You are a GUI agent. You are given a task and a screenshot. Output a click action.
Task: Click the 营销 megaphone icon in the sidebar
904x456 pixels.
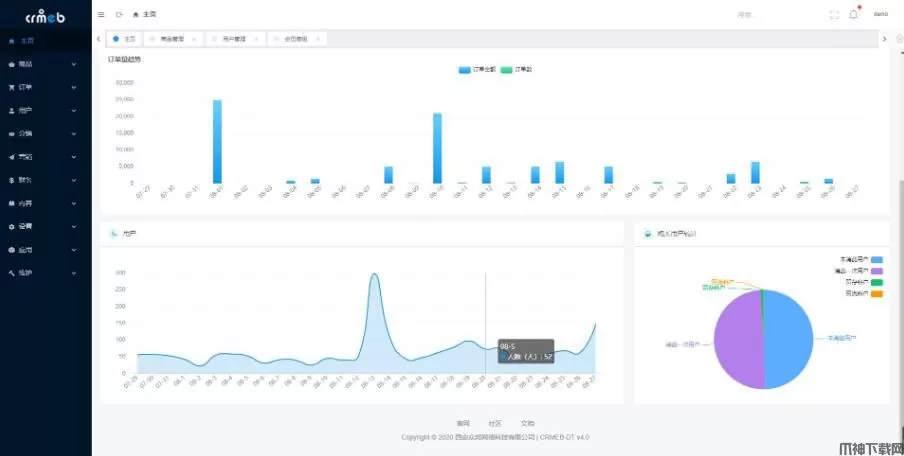12,157
